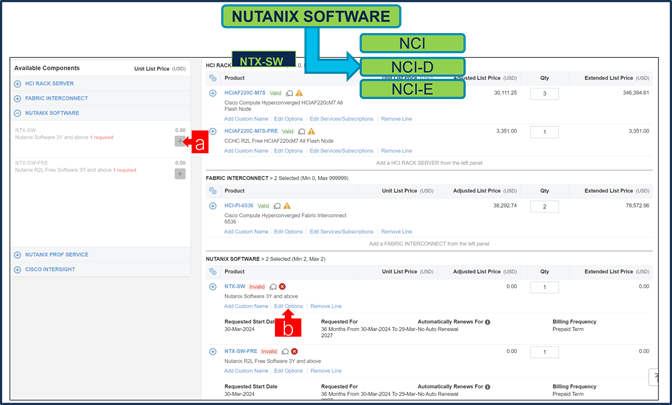Click the Automatically Renews For info icon under NTX-SW

click(x=488, y=322)
